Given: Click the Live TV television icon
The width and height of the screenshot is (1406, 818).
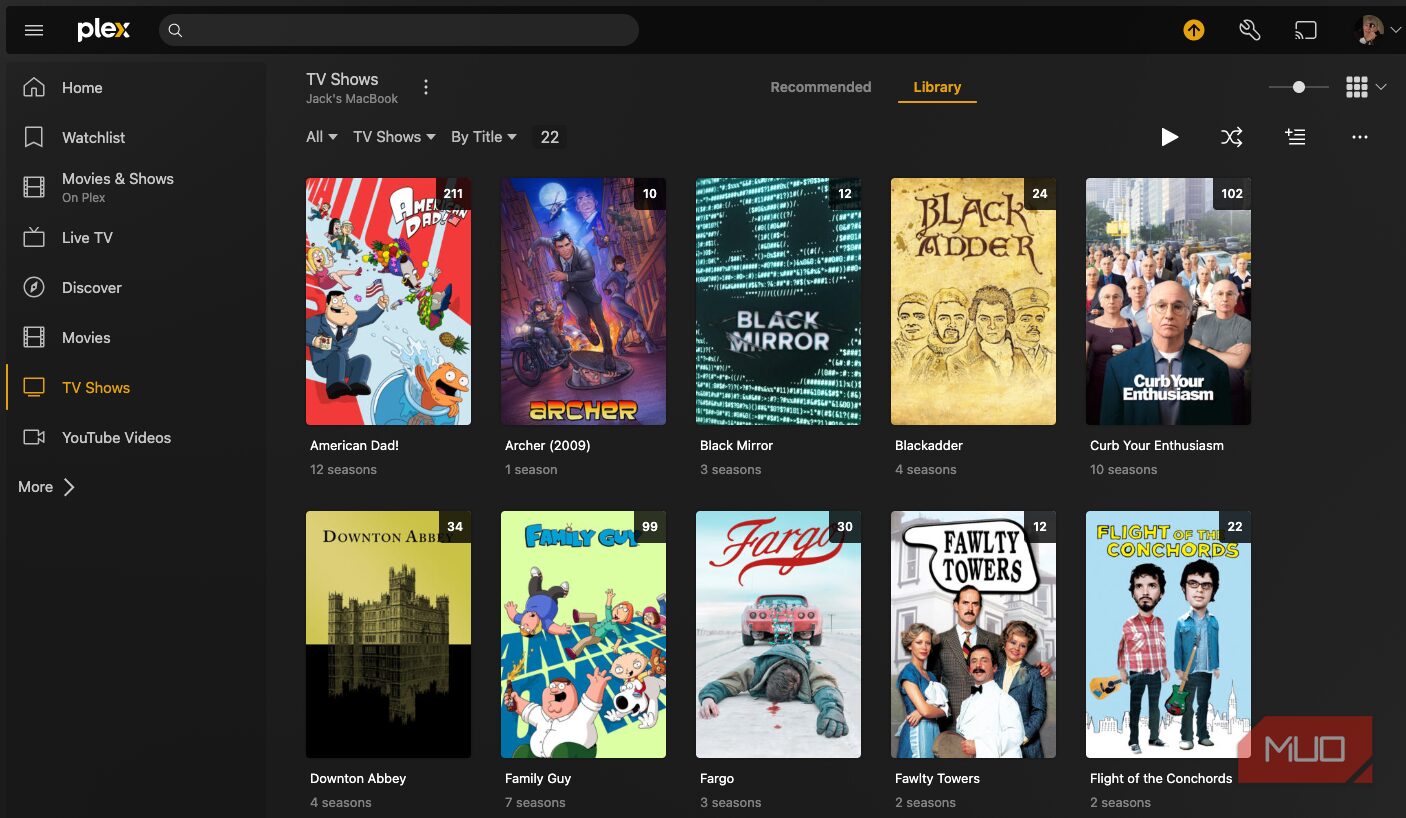Looking at the screenshot, I should 34,237.
